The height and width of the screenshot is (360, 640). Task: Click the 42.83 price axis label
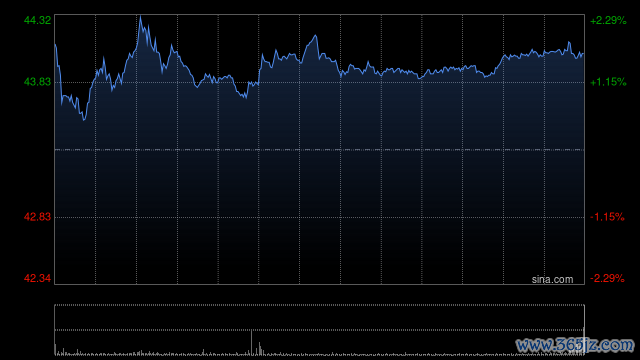38,217
